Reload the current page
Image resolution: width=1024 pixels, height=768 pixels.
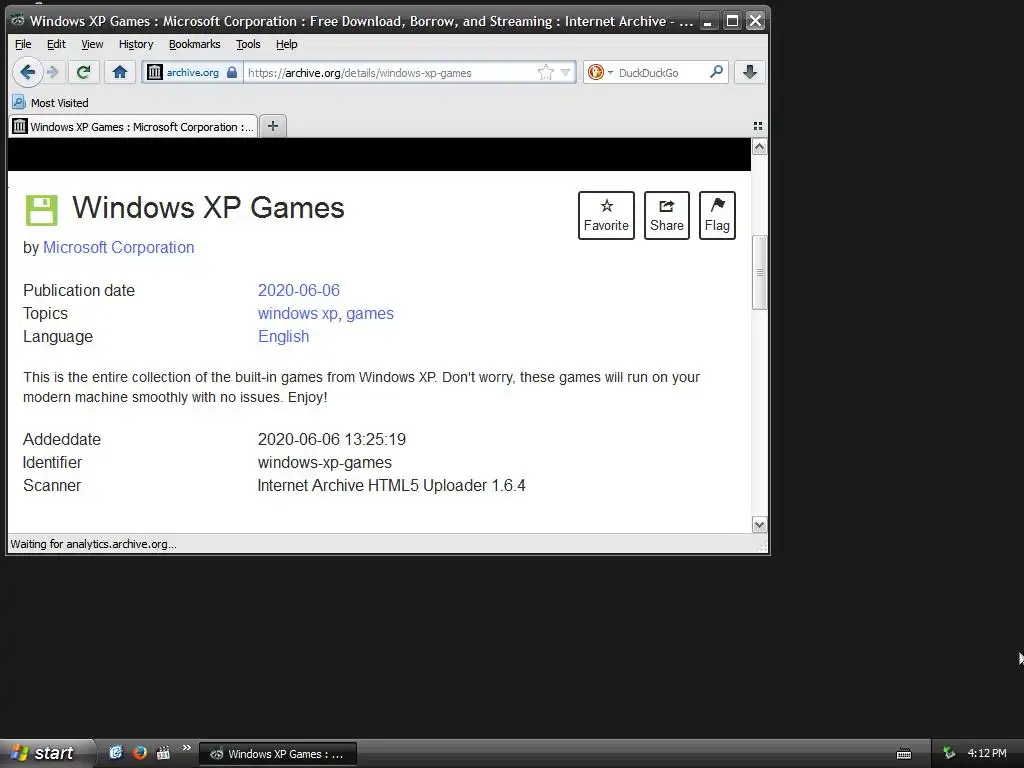tap(84, 72)
